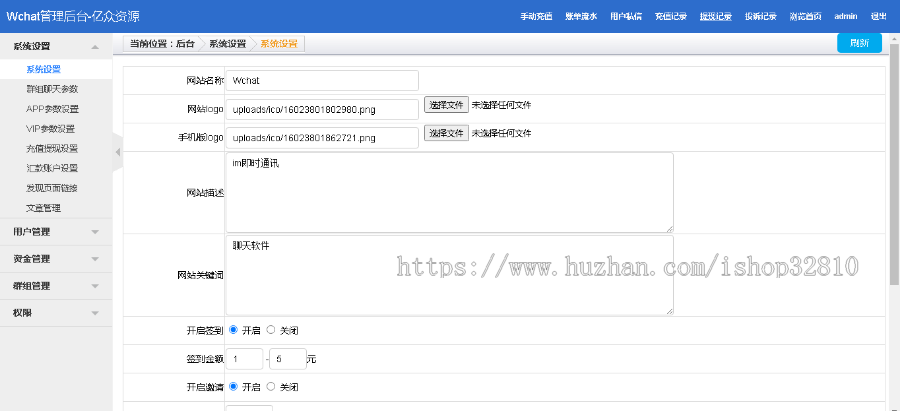Collapse the sidebar with the left arrow handle
The height and width of the screenshot is (411, 900).
[118, 152]
